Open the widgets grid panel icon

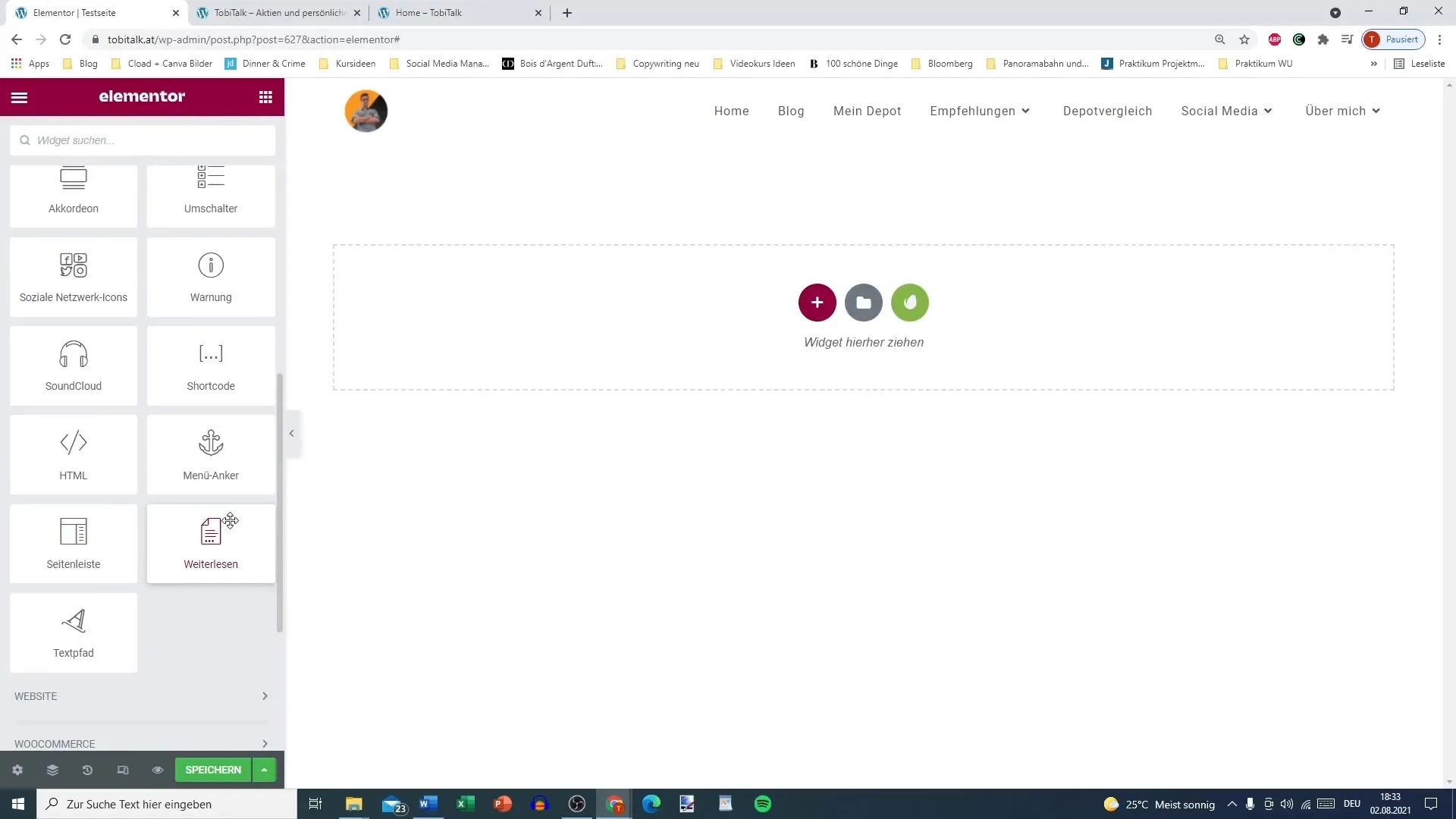[265, 97]
